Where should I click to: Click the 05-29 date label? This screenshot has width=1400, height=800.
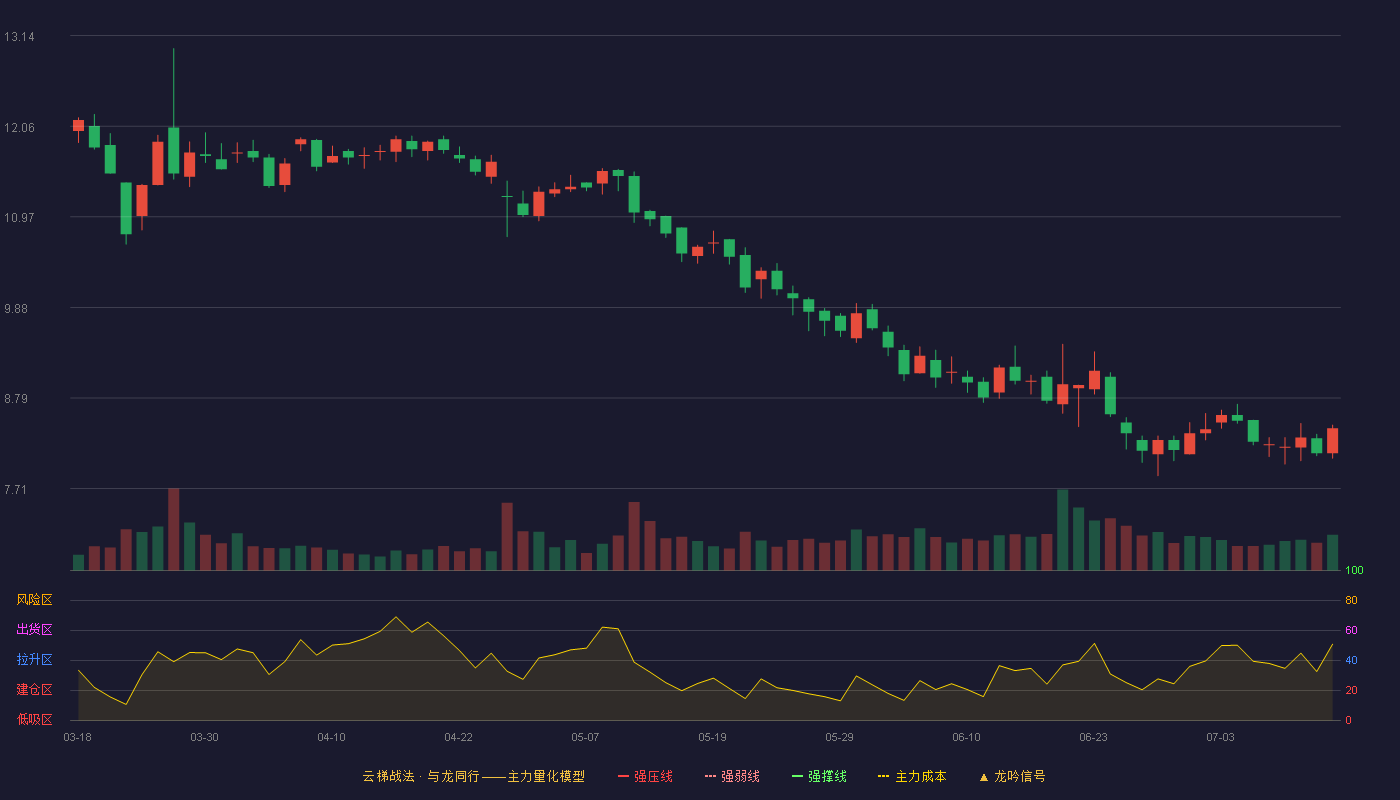[x=839, y=737]
